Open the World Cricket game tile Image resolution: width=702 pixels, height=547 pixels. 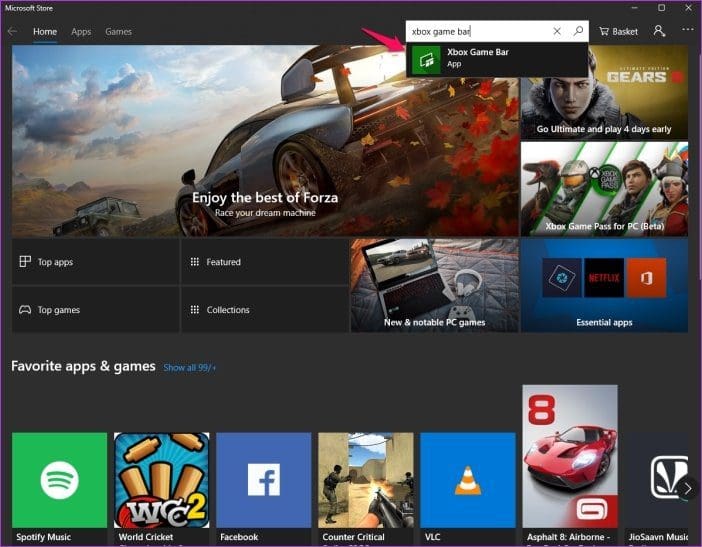point(162,488)
